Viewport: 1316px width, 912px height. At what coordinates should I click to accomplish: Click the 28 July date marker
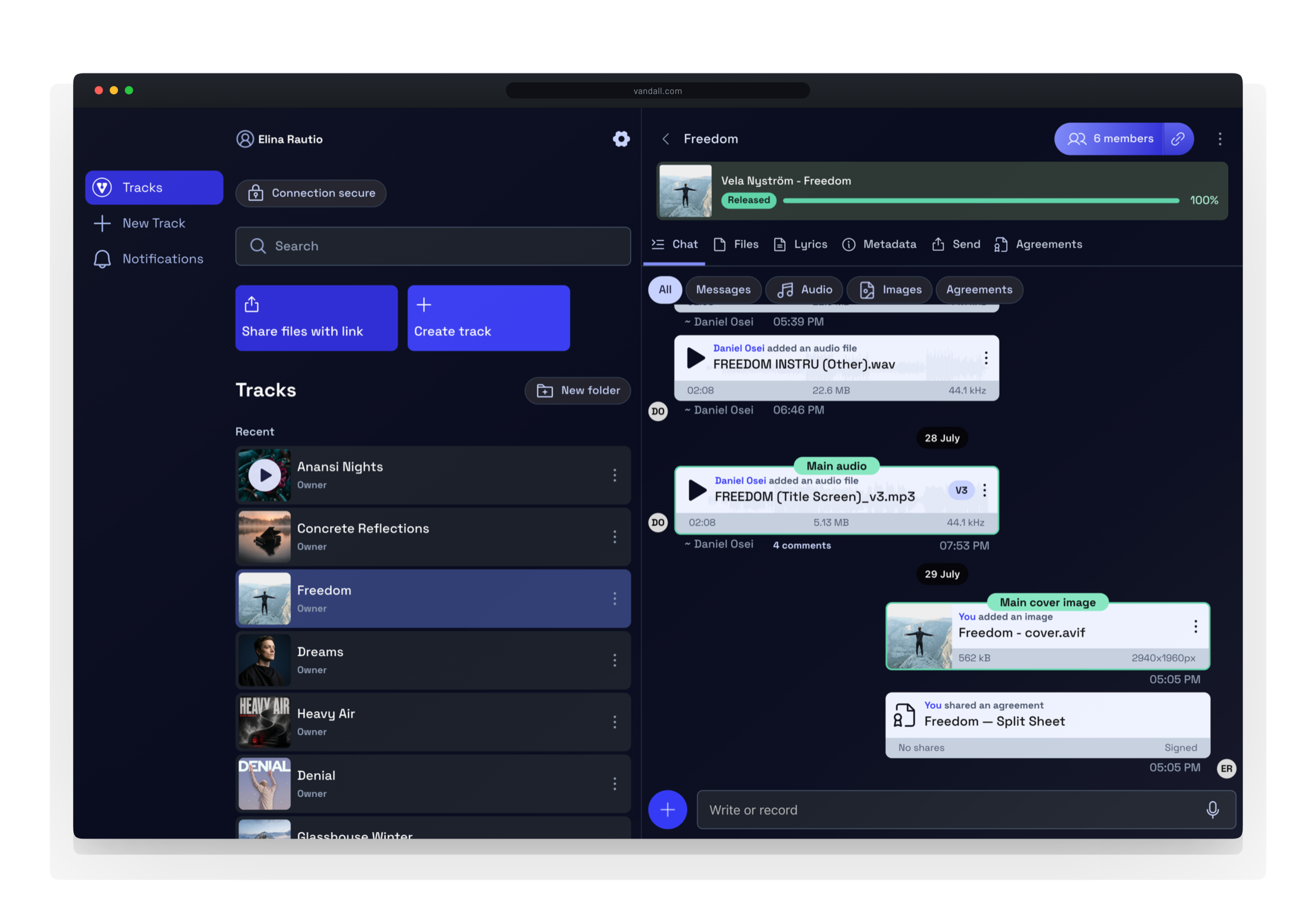tap(942, 438)
